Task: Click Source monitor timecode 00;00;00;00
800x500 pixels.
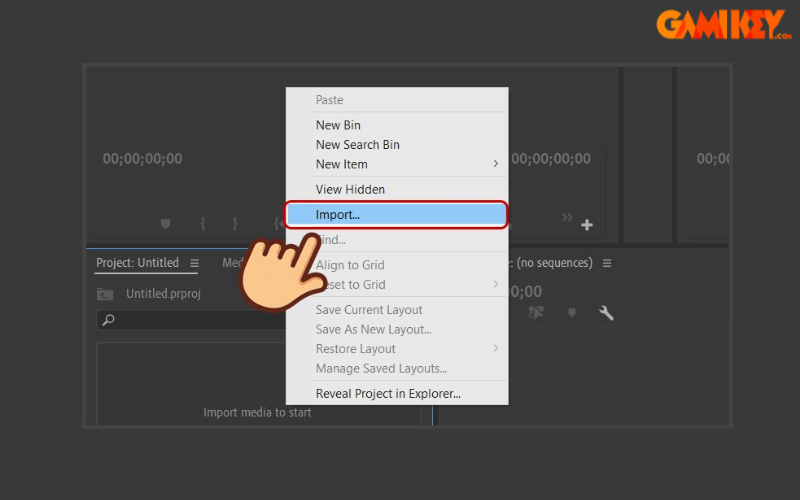Action: point(142,159)
